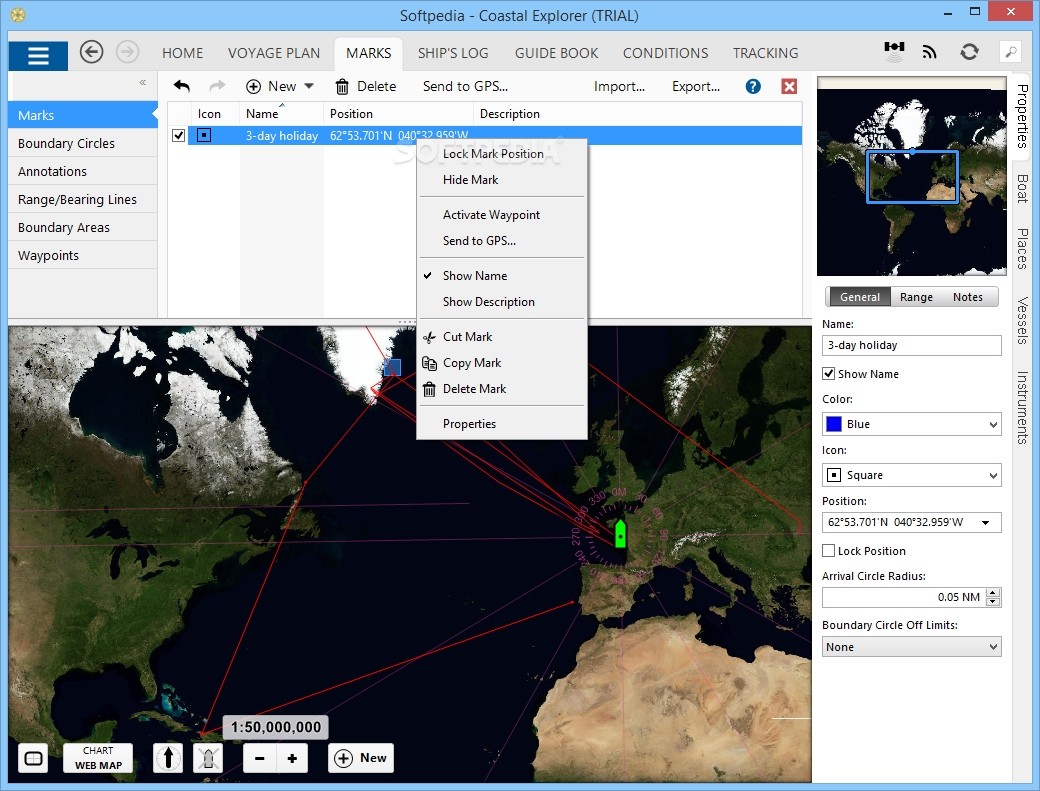Click the 1:50,000,000 scale indicator

(x=276, y=727)
